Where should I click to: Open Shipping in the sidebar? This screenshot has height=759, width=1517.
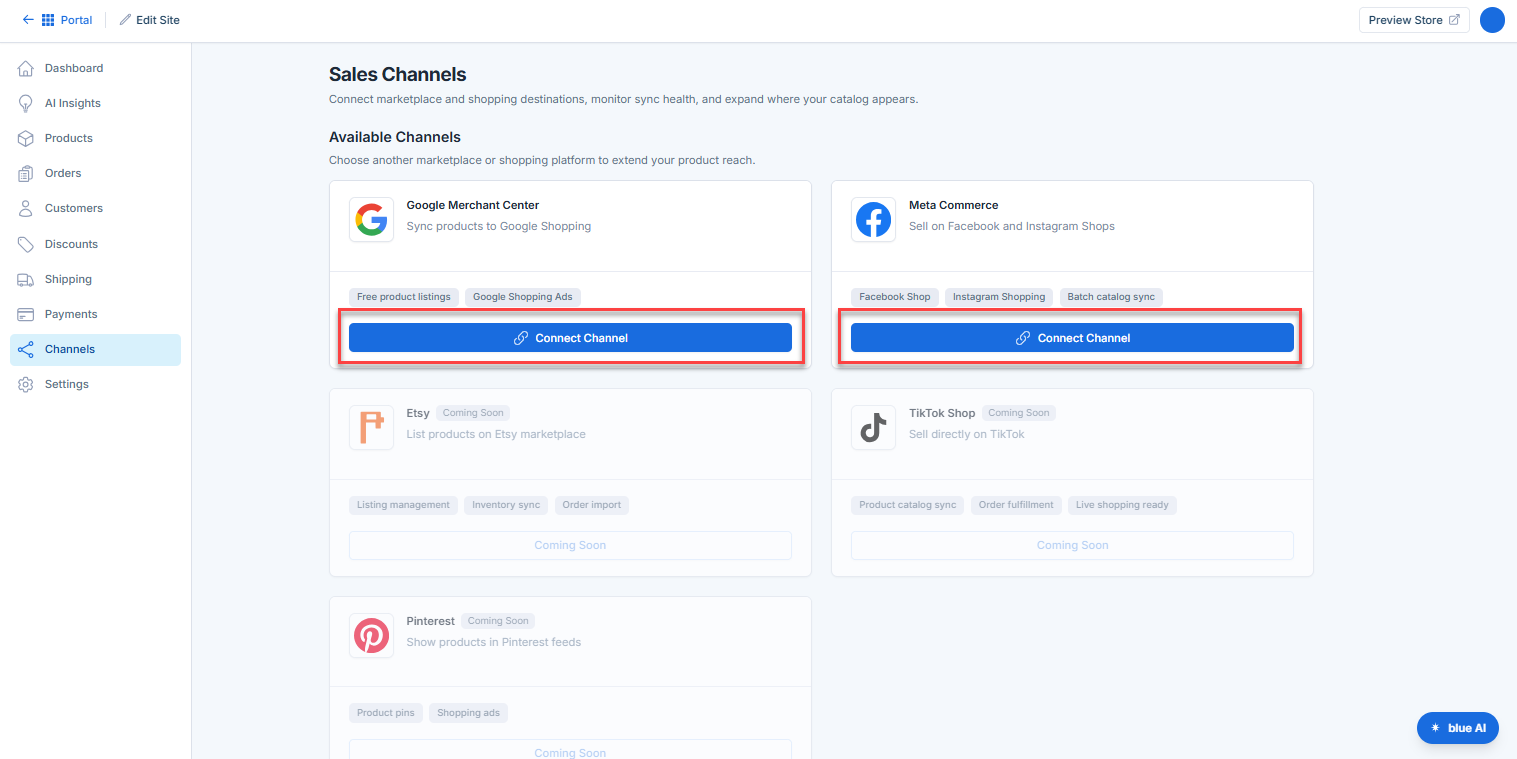point(95,279)
